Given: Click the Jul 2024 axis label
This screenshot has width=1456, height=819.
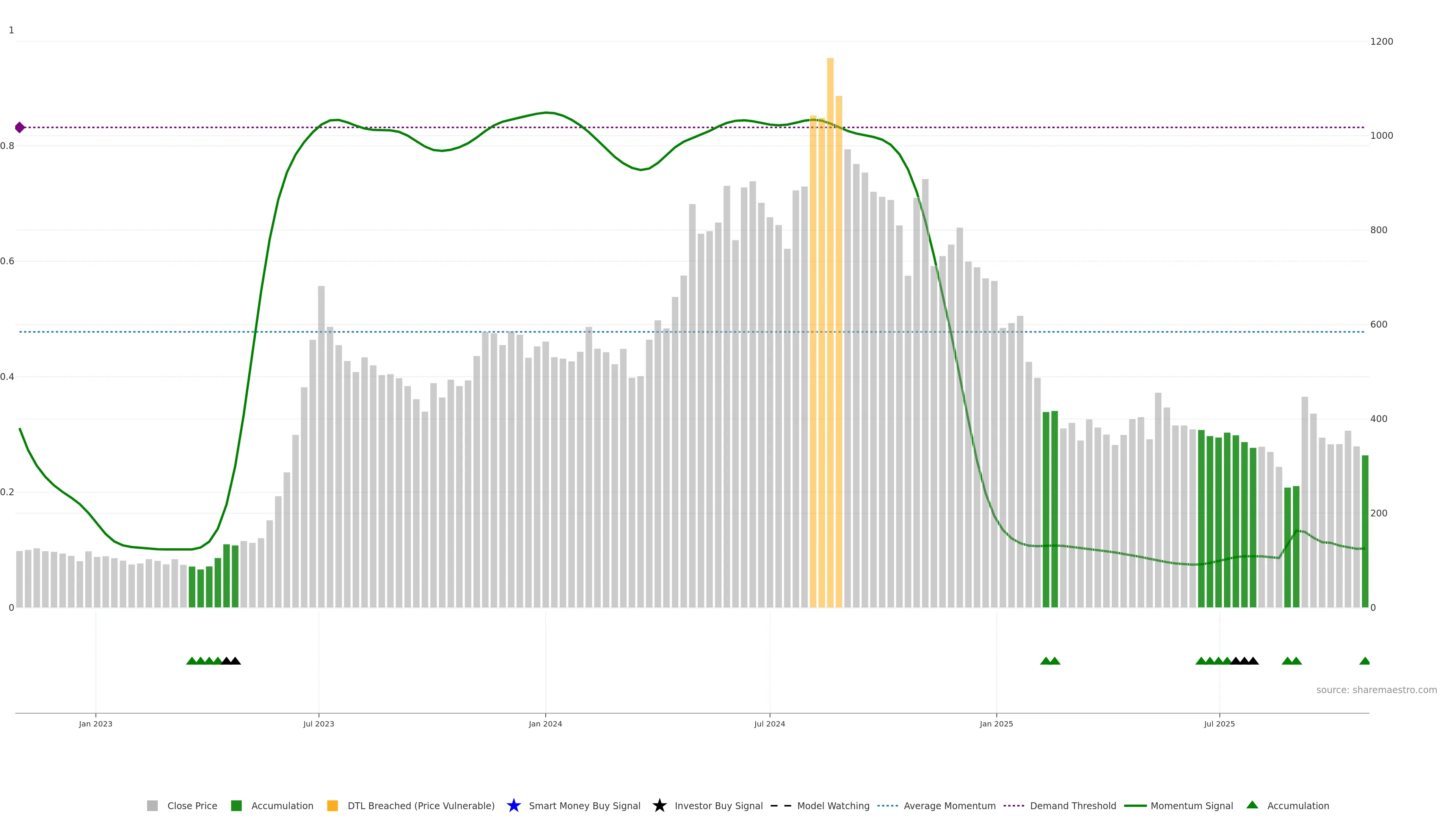Looking at the screenshot, I should pyautogui.click(x=769, y=723).
